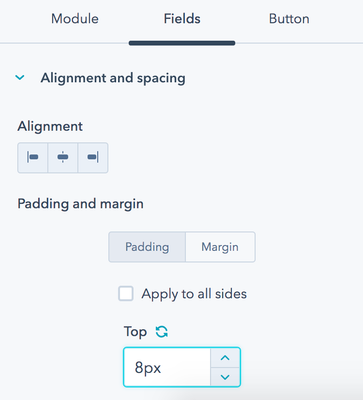This screenshot has height=400, width=363.
Task: Click the underline beneath the Fields tab
Action: pyautogui.click(x=182, y=43)
